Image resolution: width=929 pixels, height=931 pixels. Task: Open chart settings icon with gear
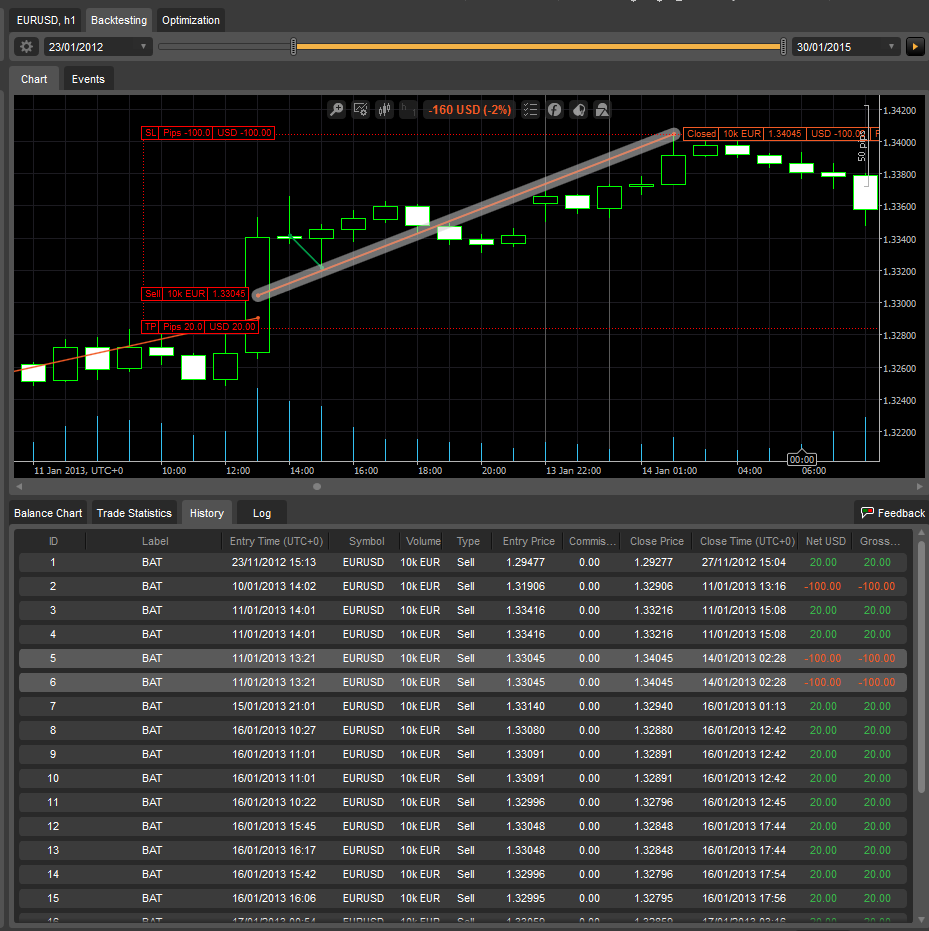(360, 110)
